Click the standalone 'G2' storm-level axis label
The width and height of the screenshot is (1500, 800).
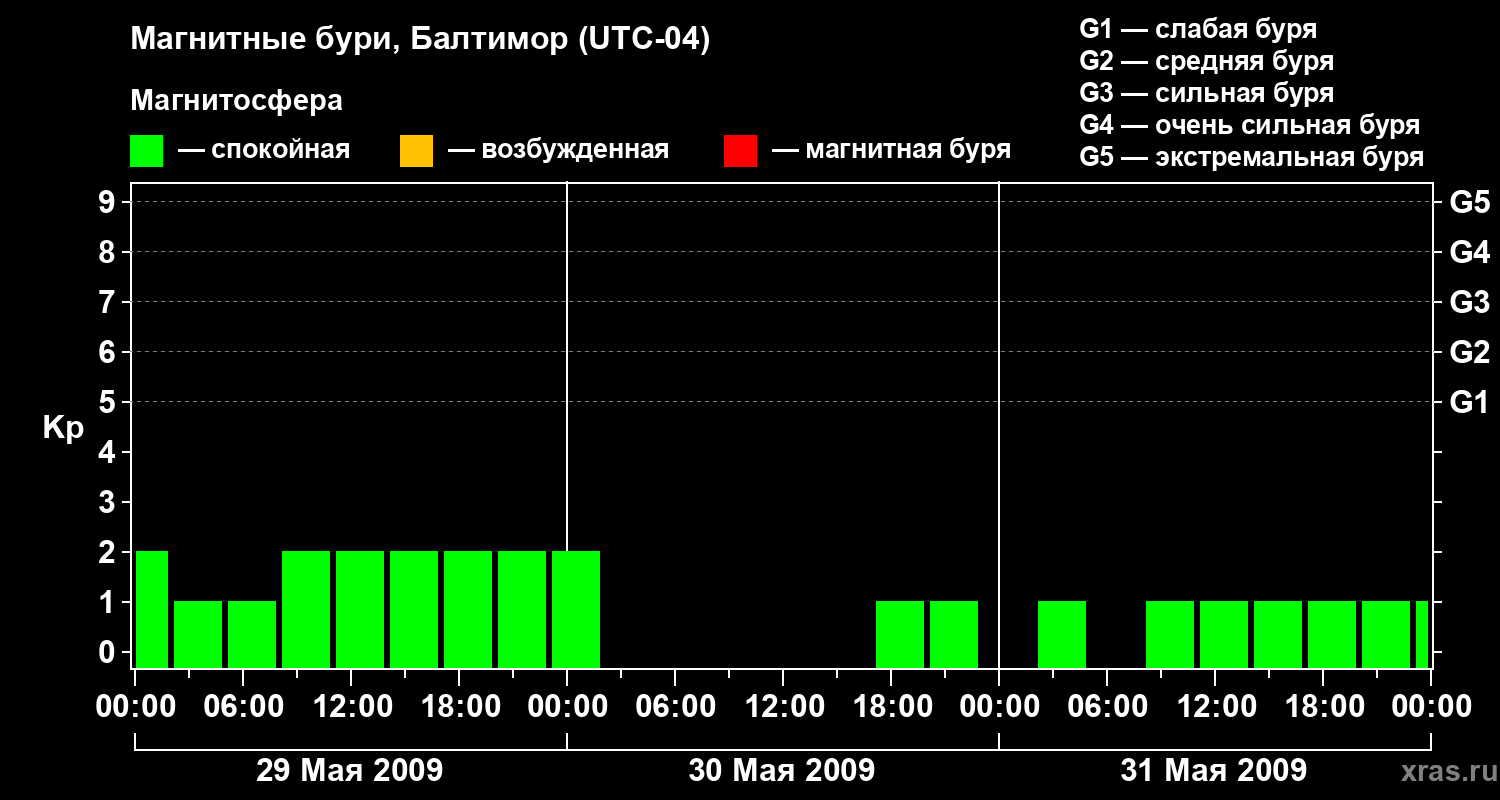click(1470, 352)
